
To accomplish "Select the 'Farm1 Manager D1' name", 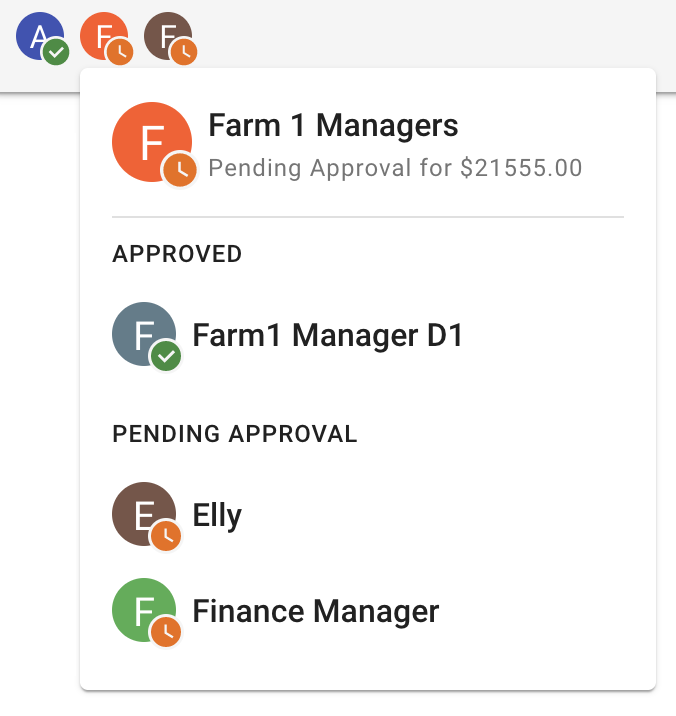I will (328, 335).
